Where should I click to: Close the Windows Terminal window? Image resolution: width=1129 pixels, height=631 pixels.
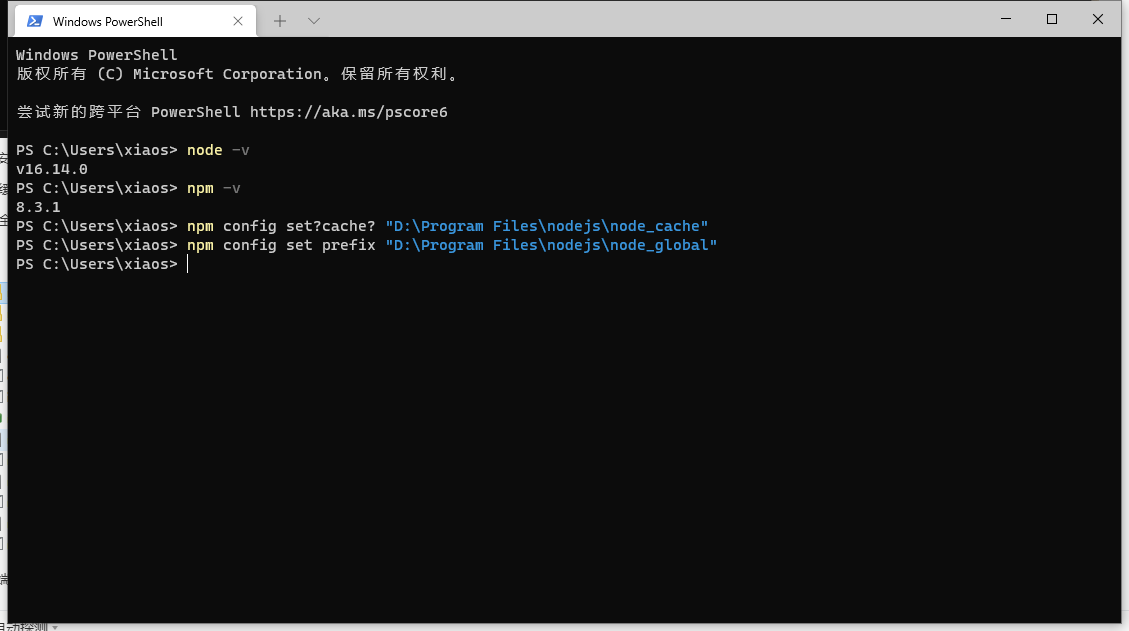1098,19
